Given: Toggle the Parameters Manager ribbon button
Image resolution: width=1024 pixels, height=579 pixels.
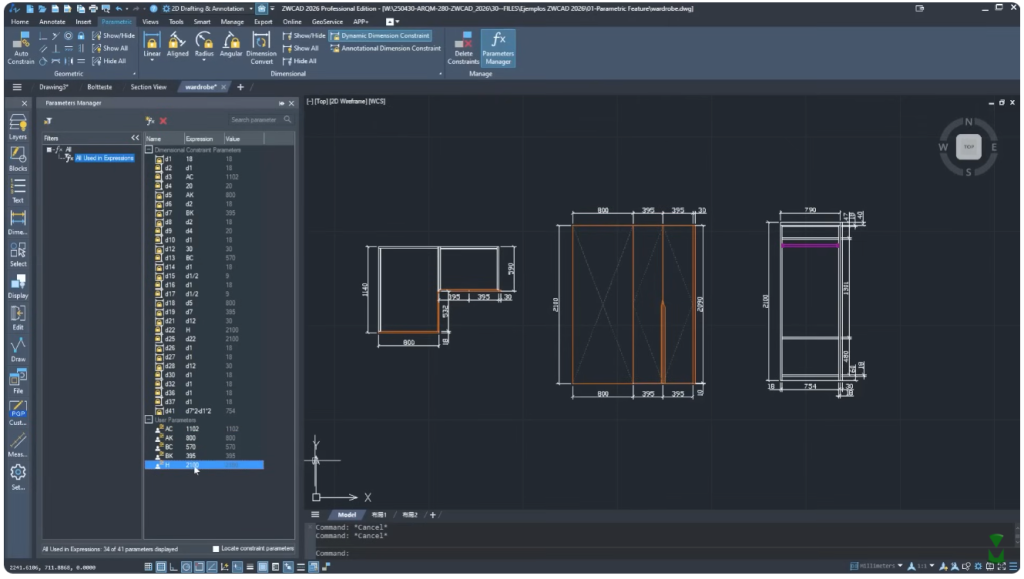Looking at the screenshot, I should pos(498,48).
